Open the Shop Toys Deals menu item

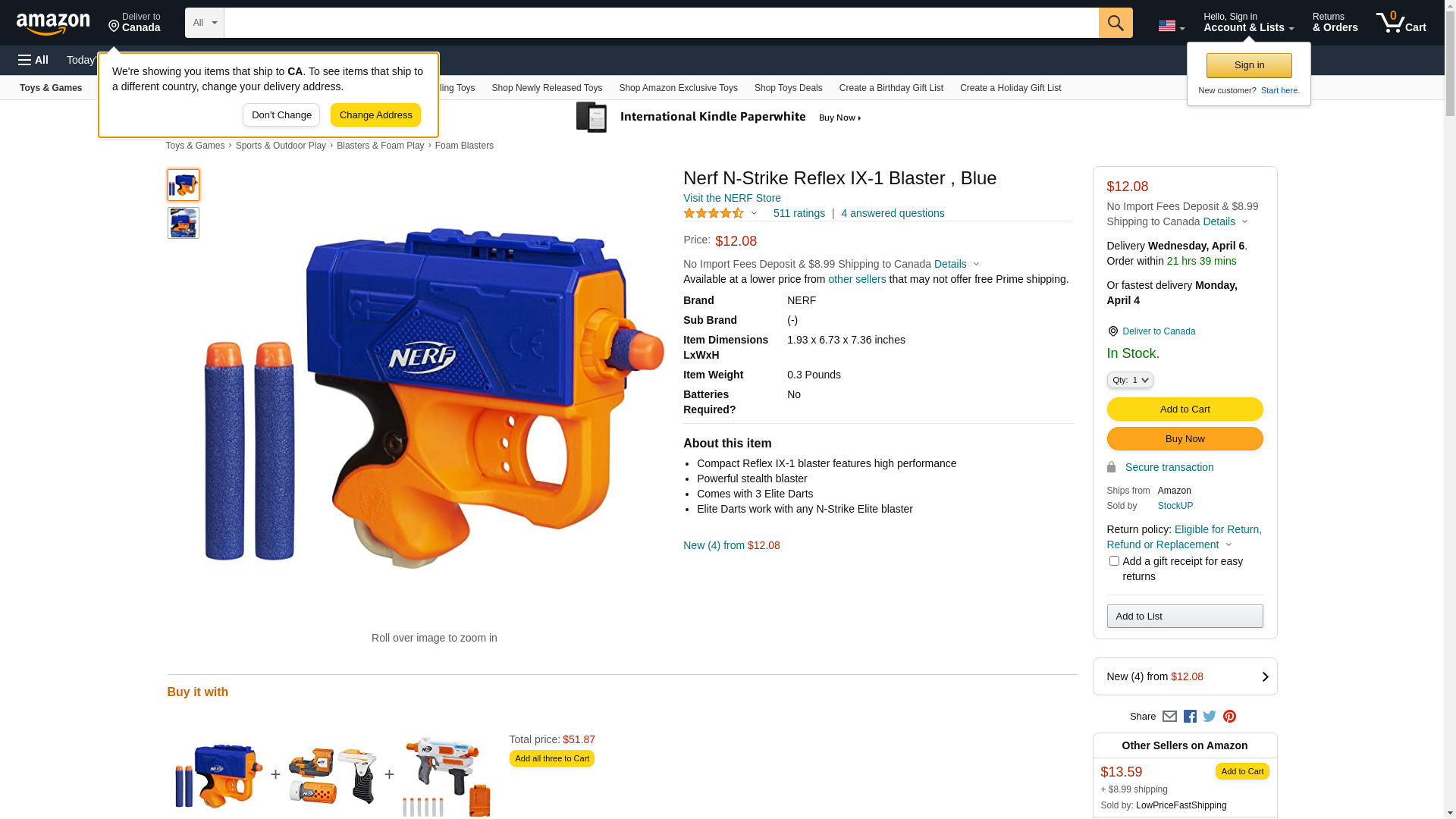pyautogui.click(x=788, y=88)
